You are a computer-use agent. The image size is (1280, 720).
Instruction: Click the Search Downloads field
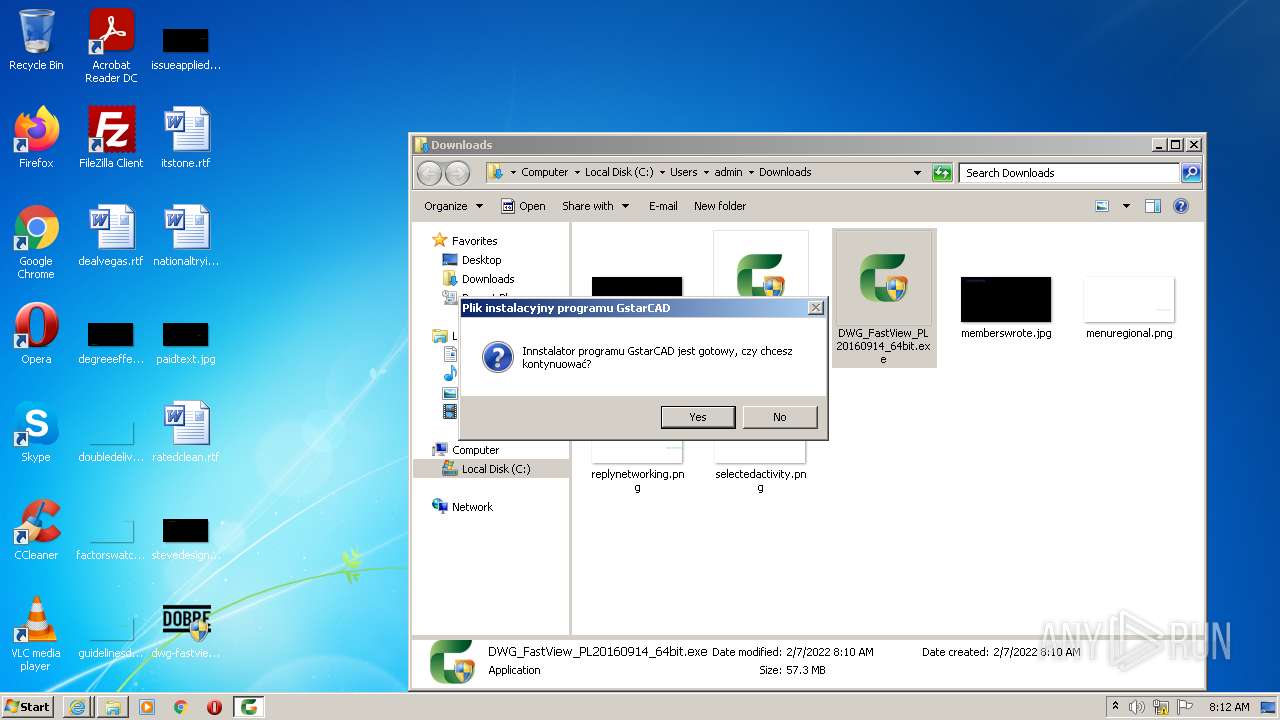tap(1069, 173)
